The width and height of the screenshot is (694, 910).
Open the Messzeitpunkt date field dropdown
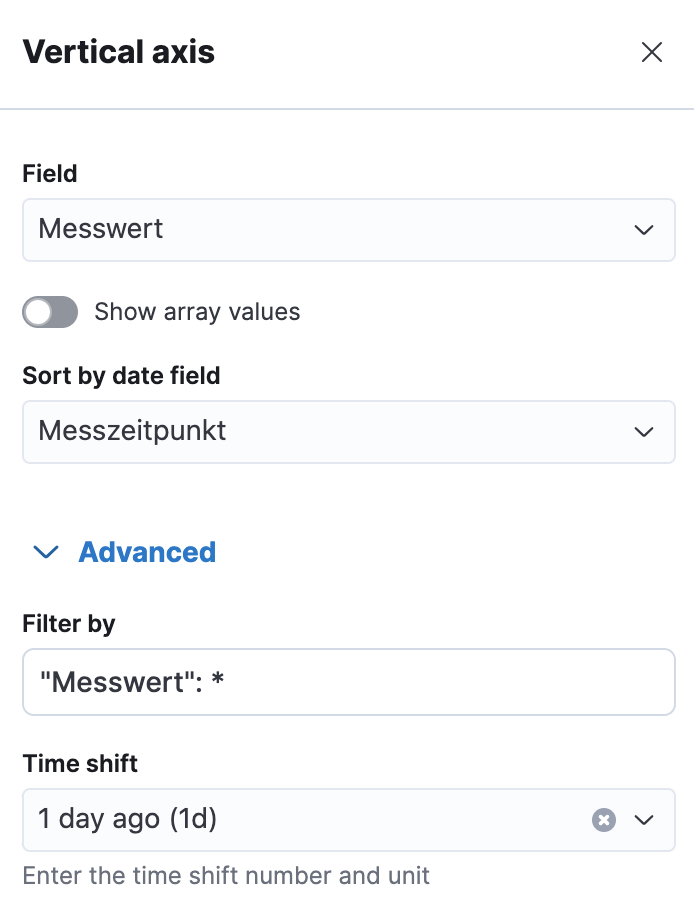click(x=348, y=432)
